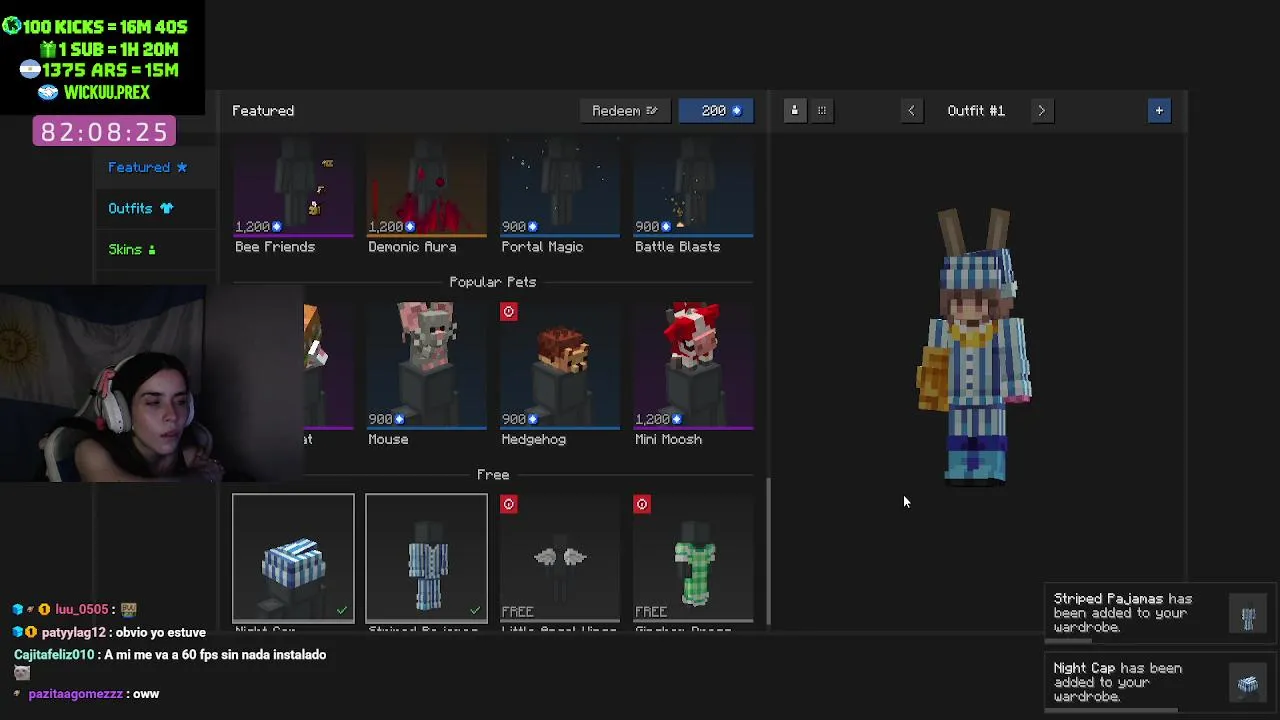Image resolution: width=1280 pixels, height=720 pixels.
Task: Go to previous outfit arrow
Action: click(x=911, y=111)
